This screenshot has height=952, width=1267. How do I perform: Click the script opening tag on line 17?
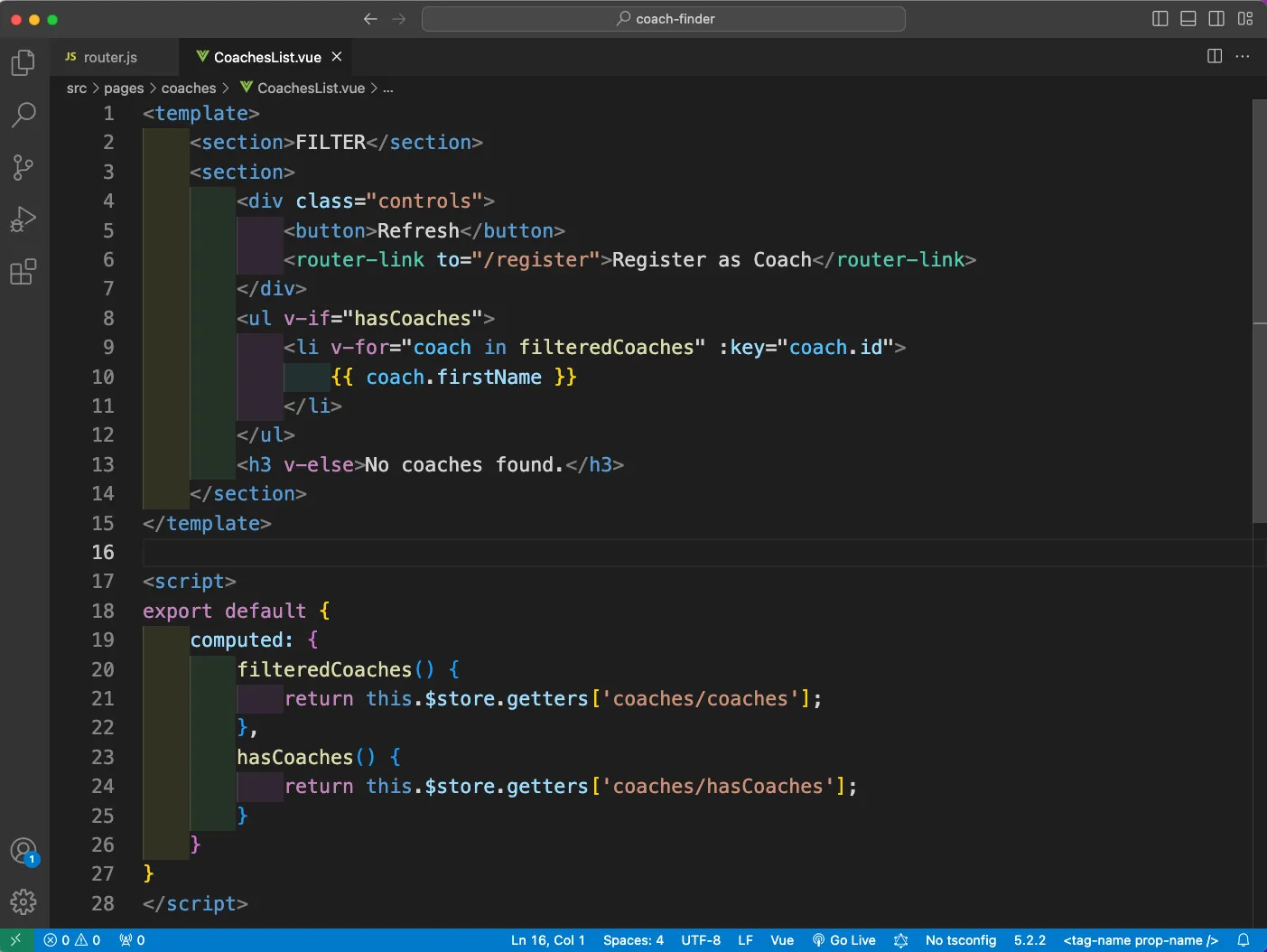tap(190, 581)
